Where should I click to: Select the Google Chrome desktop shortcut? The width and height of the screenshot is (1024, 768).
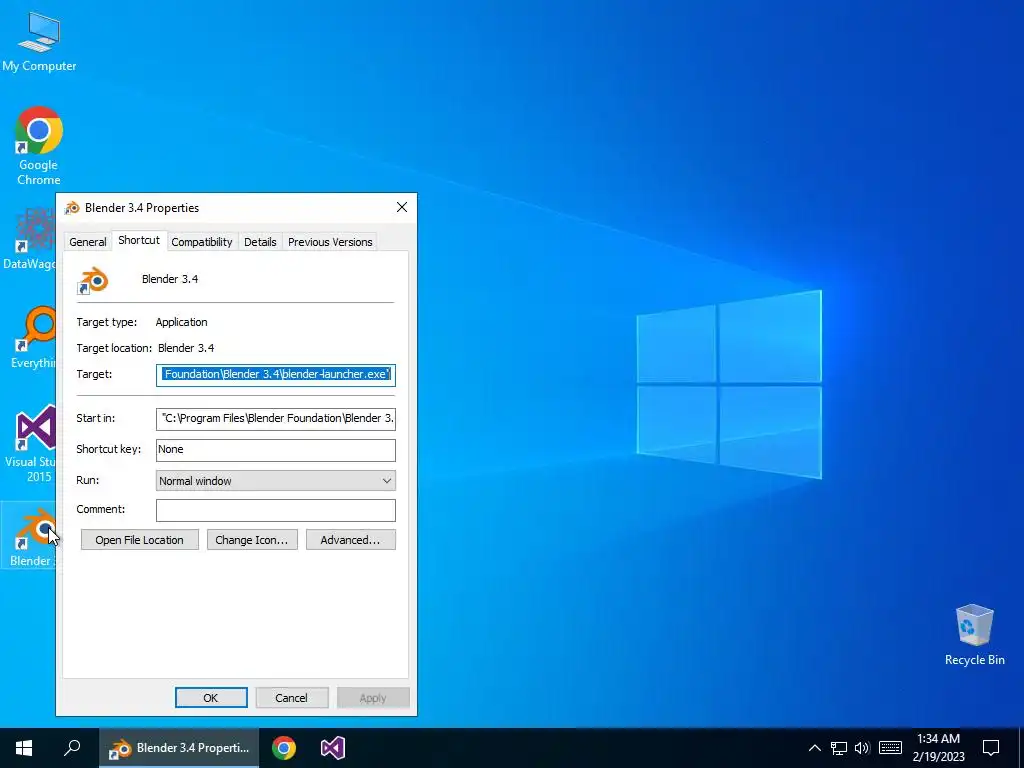pyautogui.click(x=39, y=145)
